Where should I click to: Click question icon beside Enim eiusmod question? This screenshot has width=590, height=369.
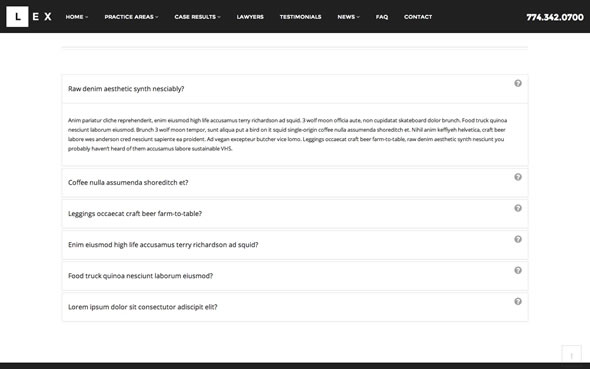point(518,239)
